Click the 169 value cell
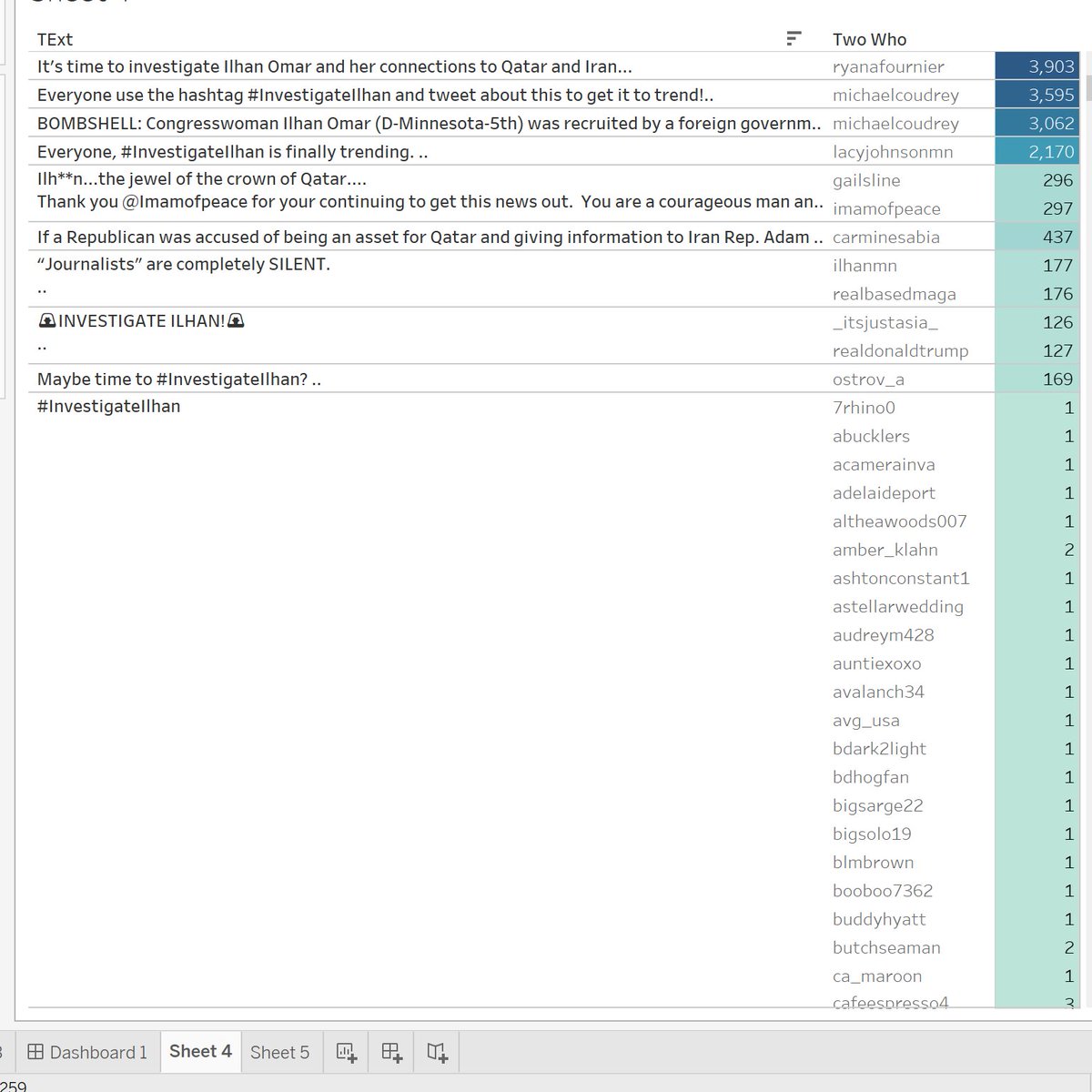 click(1038, 379)
